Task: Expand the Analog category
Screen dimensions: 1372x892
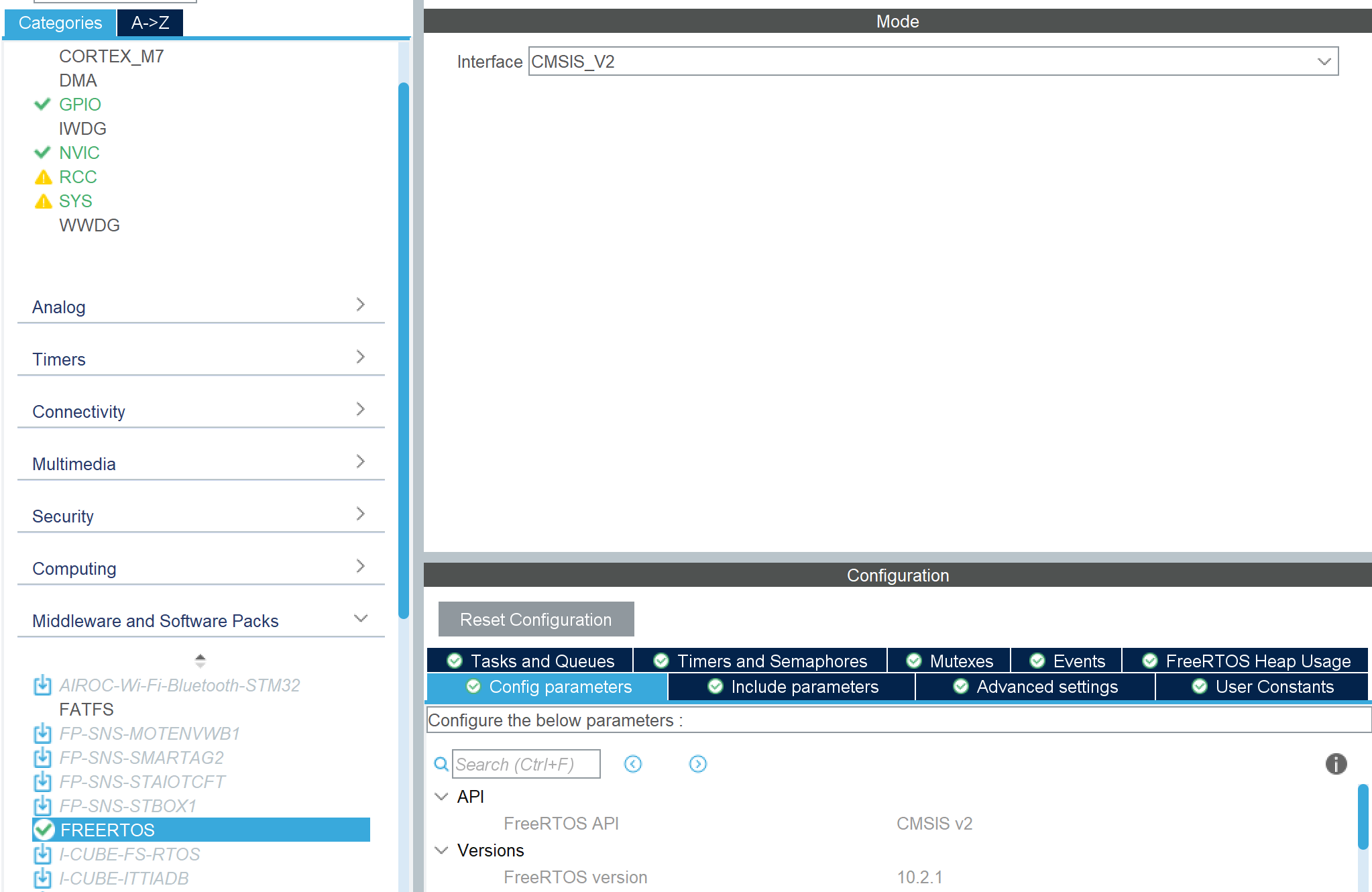Action: tap(360, 305)
